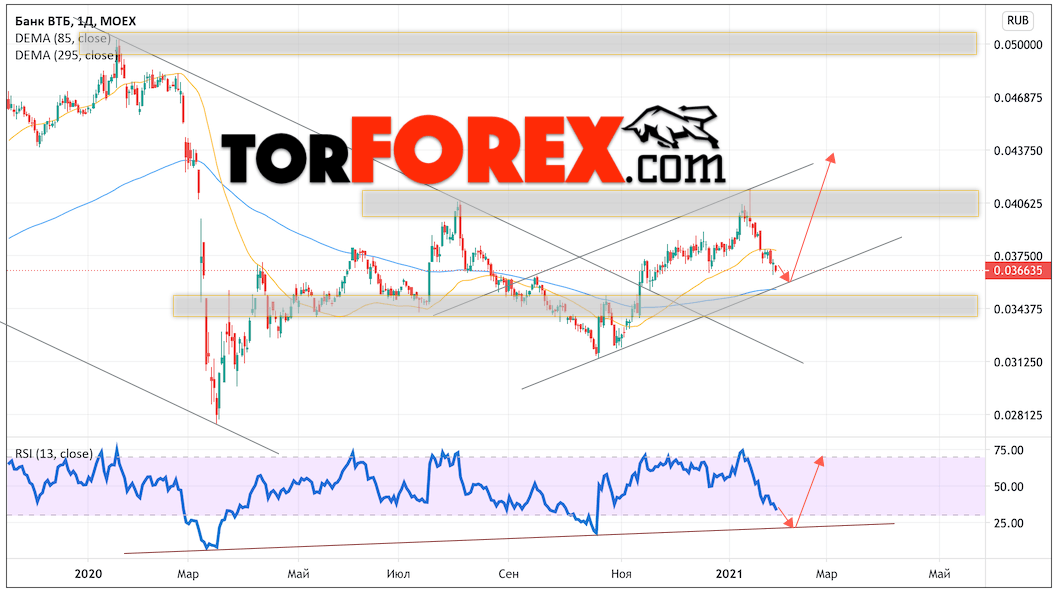Click the chart title Банк ВТБ, 1Д, MOEX
Image resolution: width=1058 pixels, height=593 pixels.
point(76,21)
